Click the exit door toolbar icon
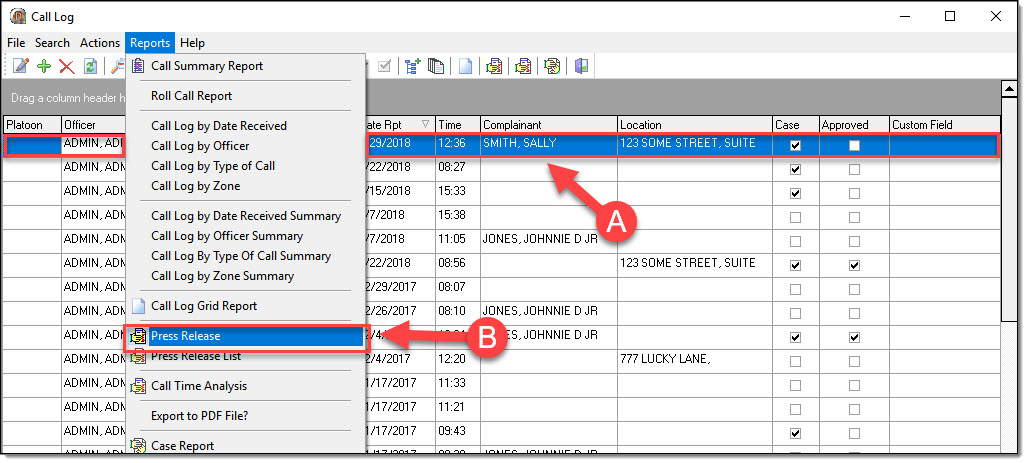The image size is (1027, 463). coord(582,66)
